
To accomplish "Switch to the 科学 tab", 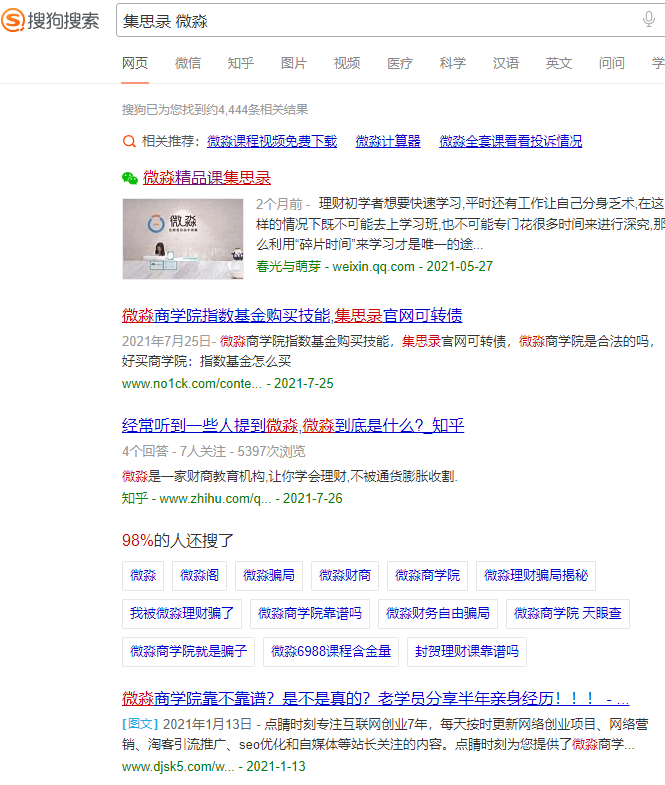I will 453,63.
